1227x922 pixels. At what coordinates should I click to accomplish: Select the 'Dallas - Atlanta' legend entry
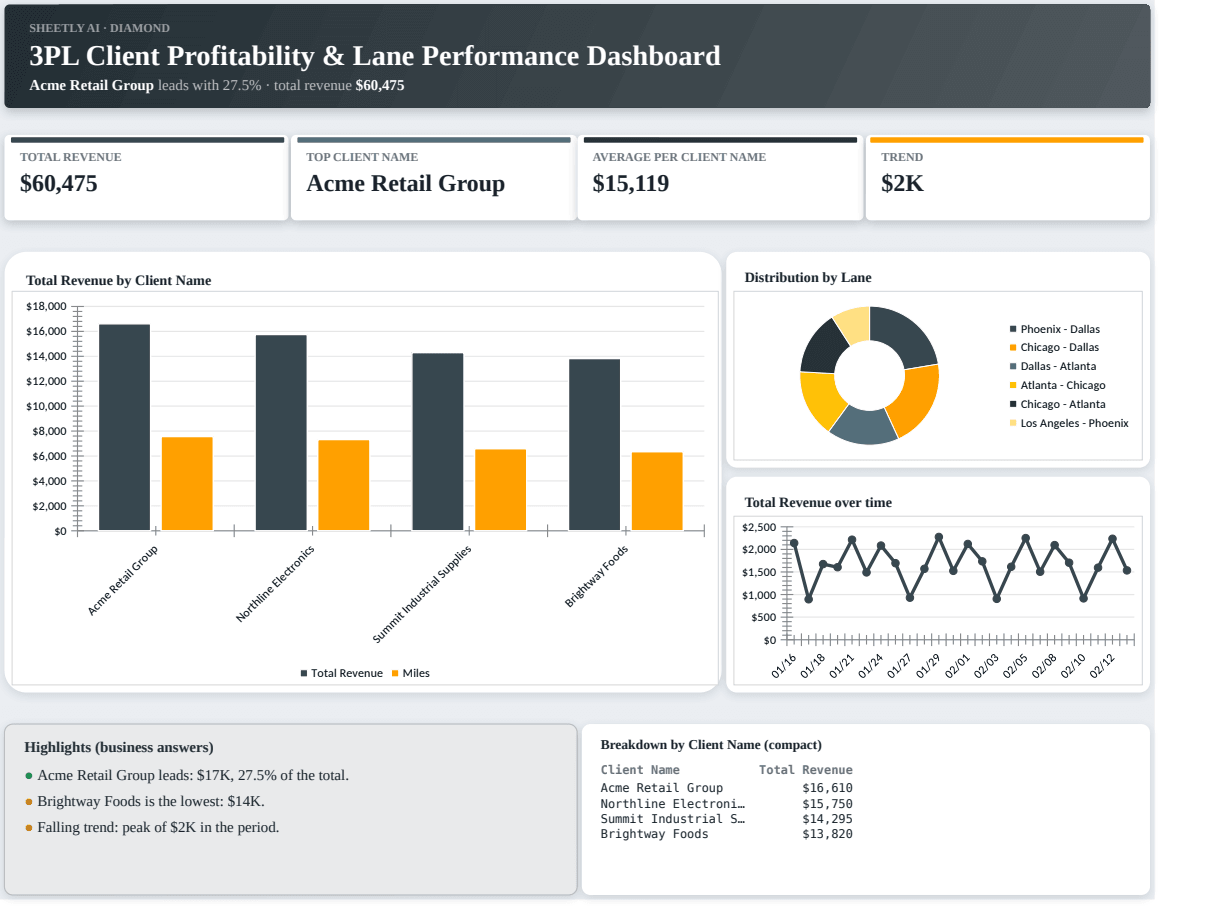[x=1053, y=367]
